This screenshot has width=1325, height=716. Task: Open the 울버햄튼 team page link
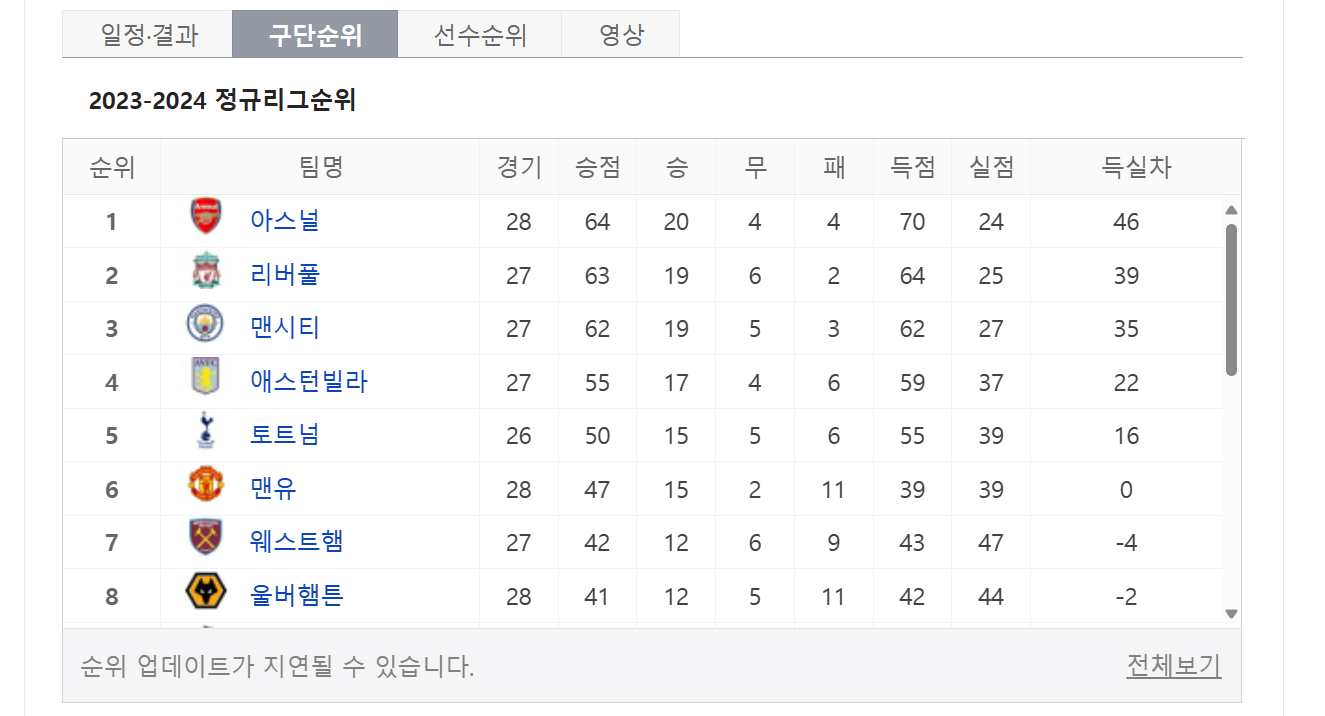pos(296,593)
